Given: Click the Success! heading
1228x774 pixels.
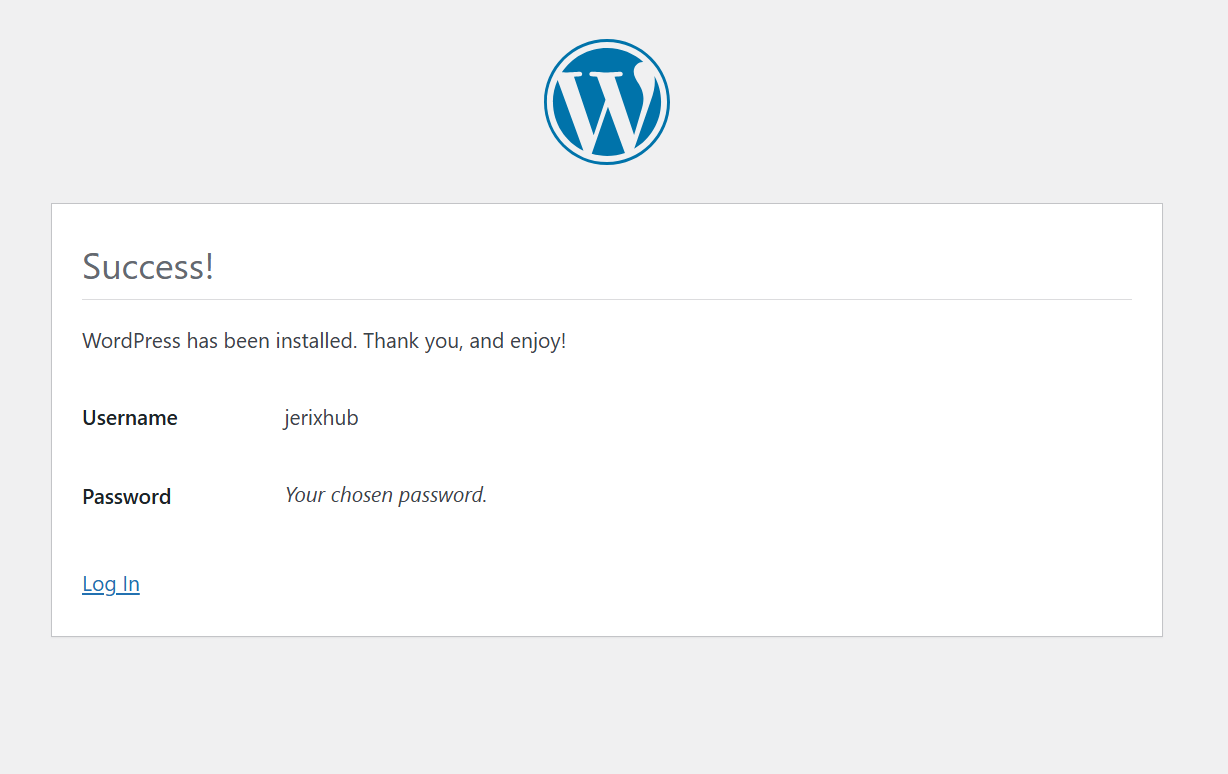Looking at the screenshot, I should coord(147,266).
